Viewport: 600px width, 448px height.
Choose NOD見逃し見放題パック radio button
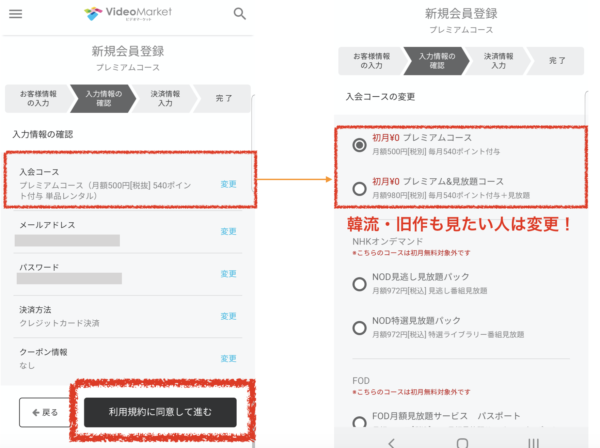(x=359, y=284)
